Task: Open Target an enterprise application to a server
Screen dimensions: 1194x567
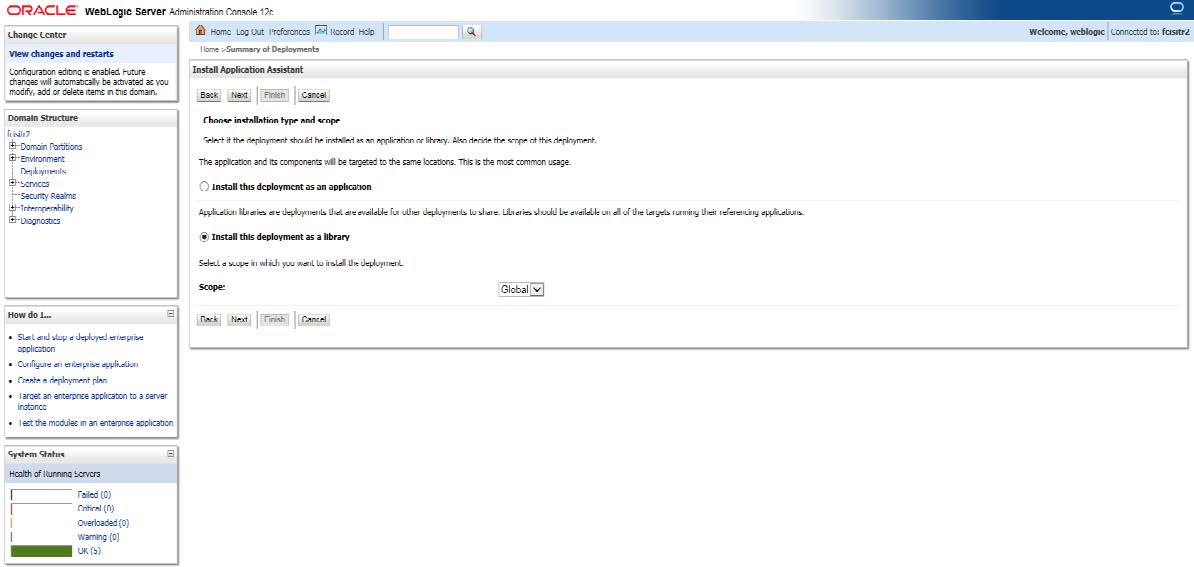Action: pyautogui.click(x=92, y=401)
